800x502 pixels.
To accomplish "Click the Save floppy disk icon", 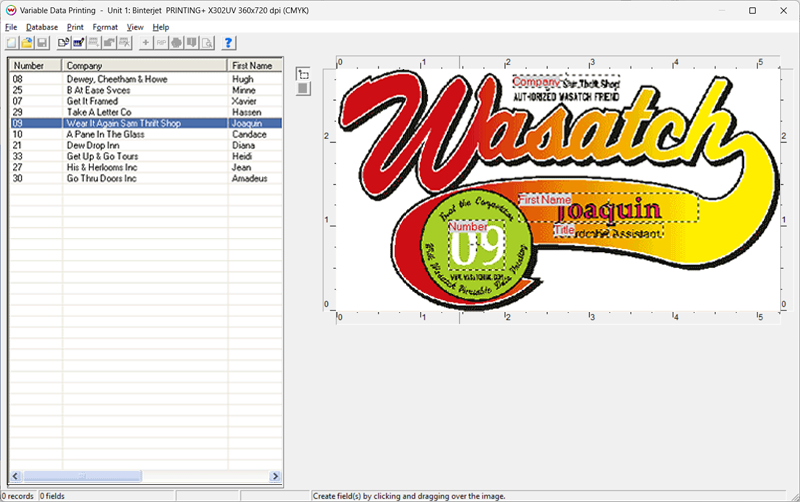I will pyautogui.click(x=42, y=43).
